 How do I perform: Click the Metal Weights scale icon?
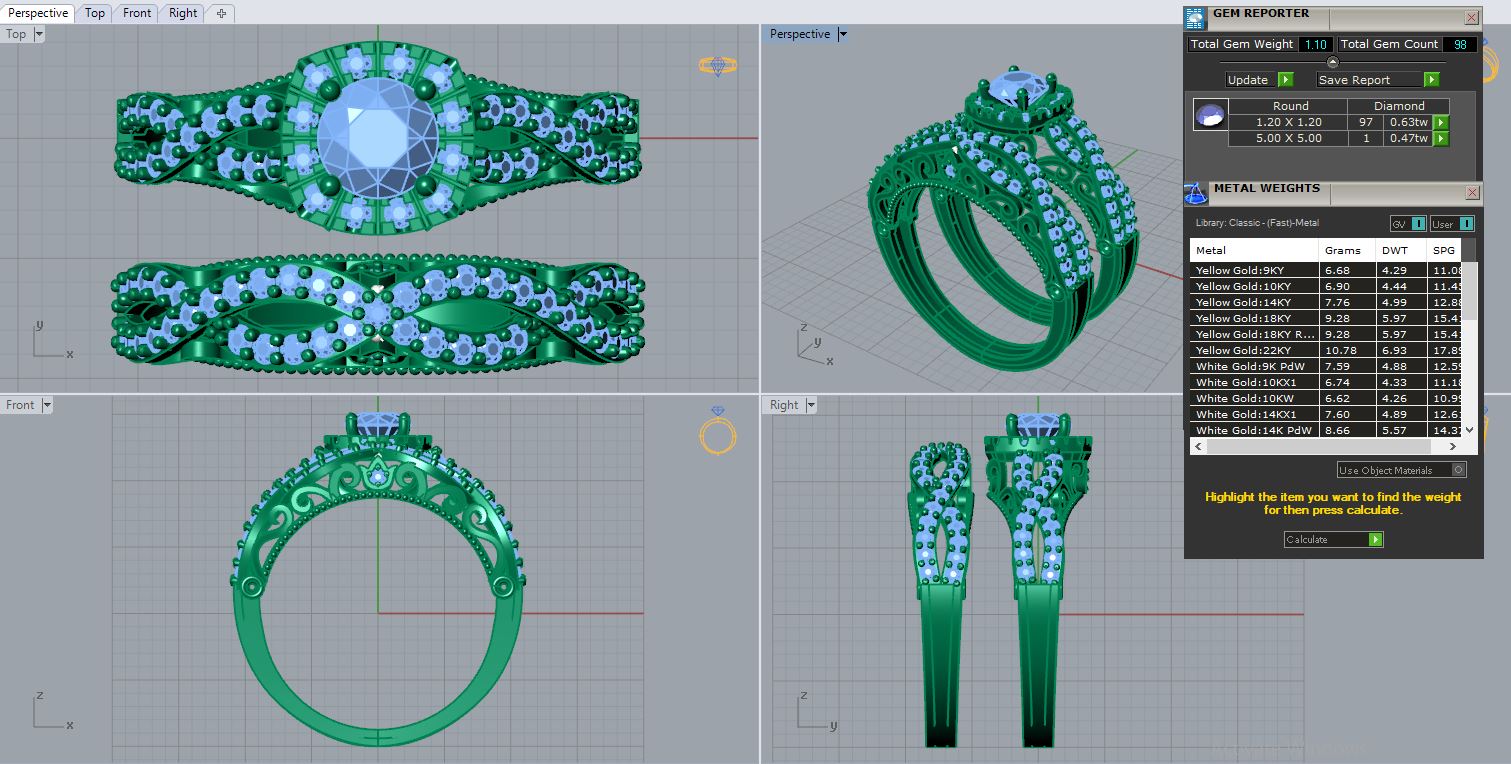pos(1195,193)
